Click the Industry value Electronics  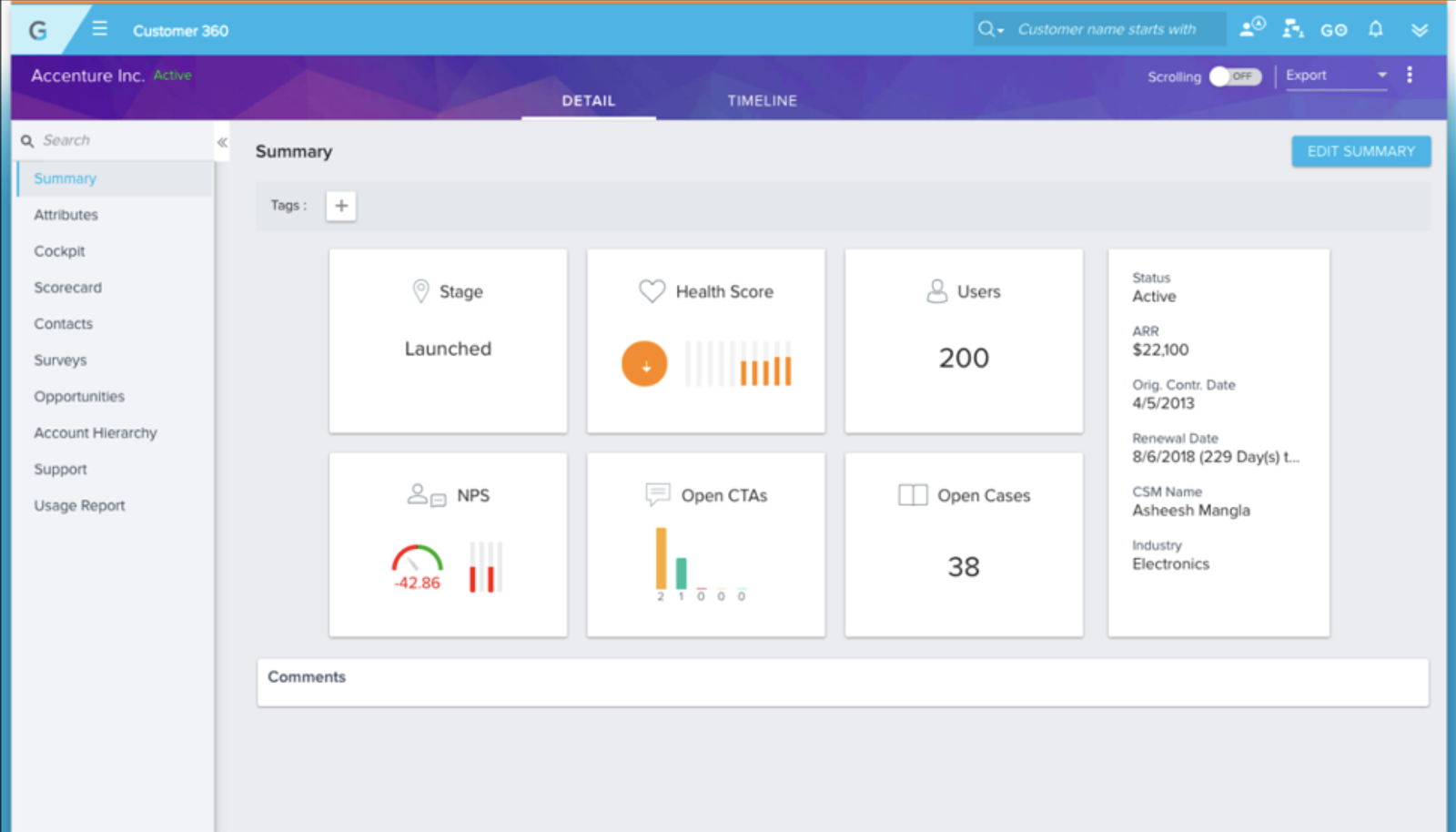[1171, 564]
